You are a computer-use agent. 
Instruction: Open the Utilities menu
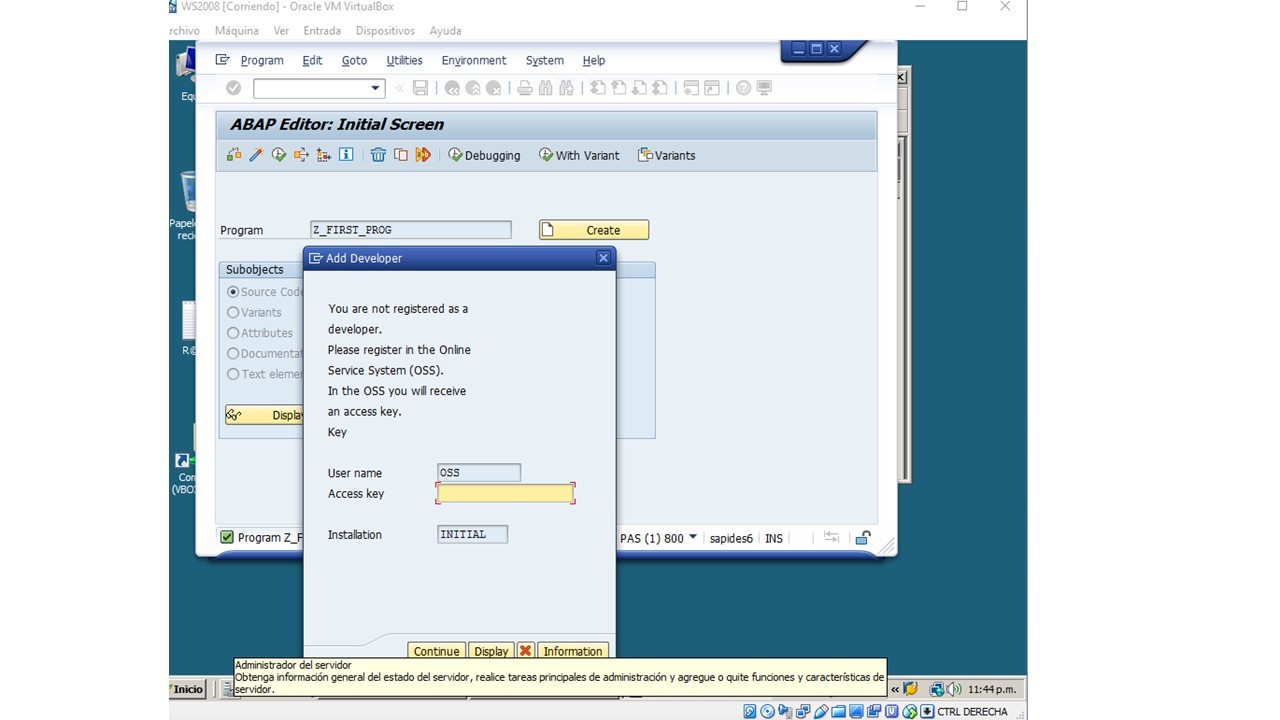[x=404, y=60]
